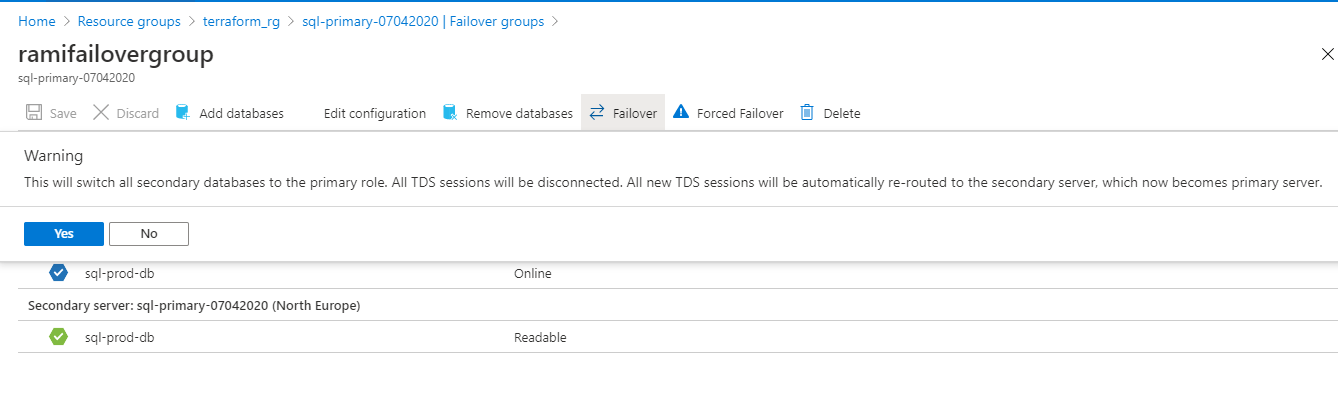Click the Forced Failover warning icon
Screen dimensions: 1338x420
pyautogui.click(x=681, y=113)
